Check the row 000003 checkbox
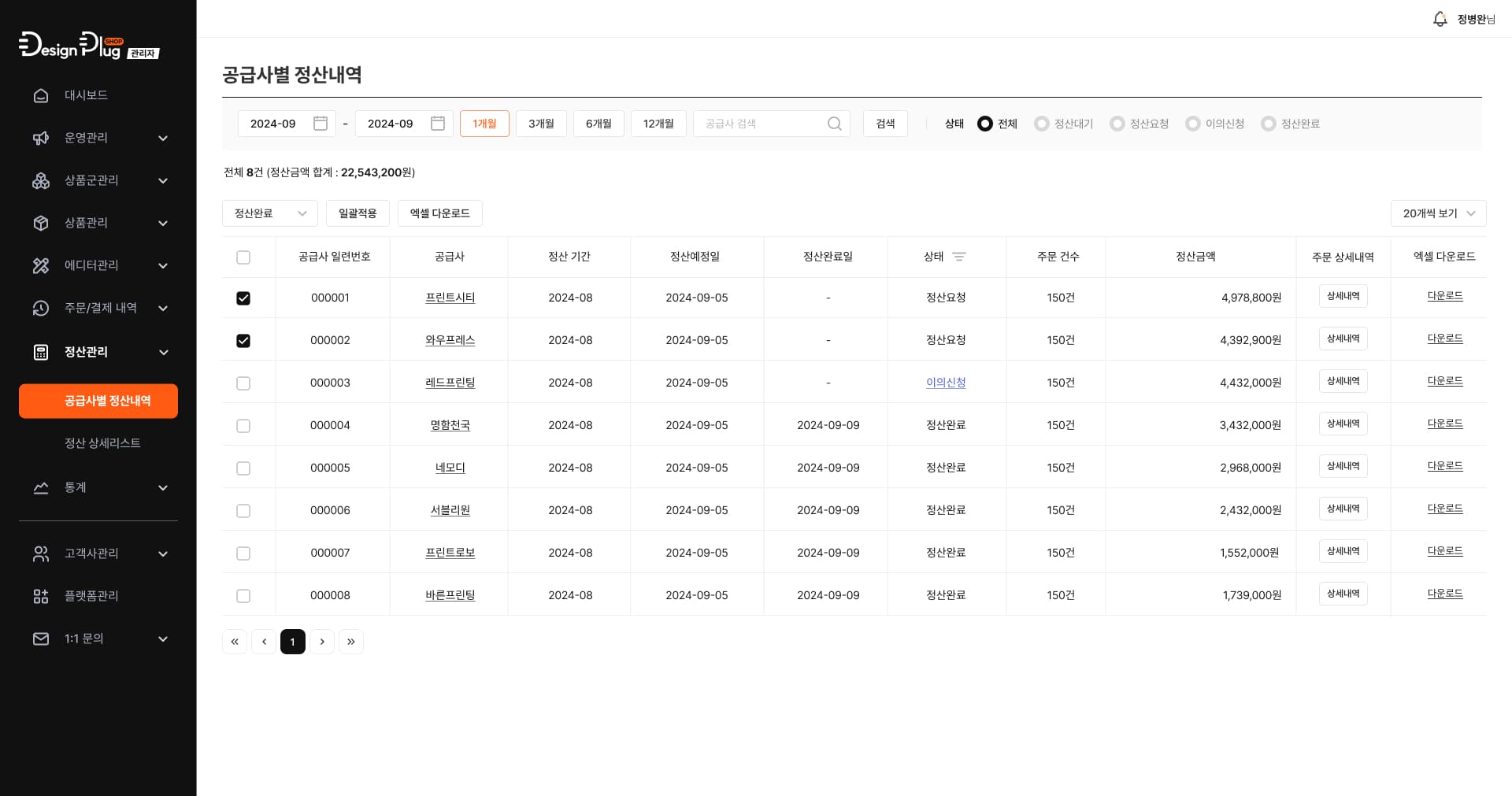1512x796 pixels. click(x=243, y=383)
